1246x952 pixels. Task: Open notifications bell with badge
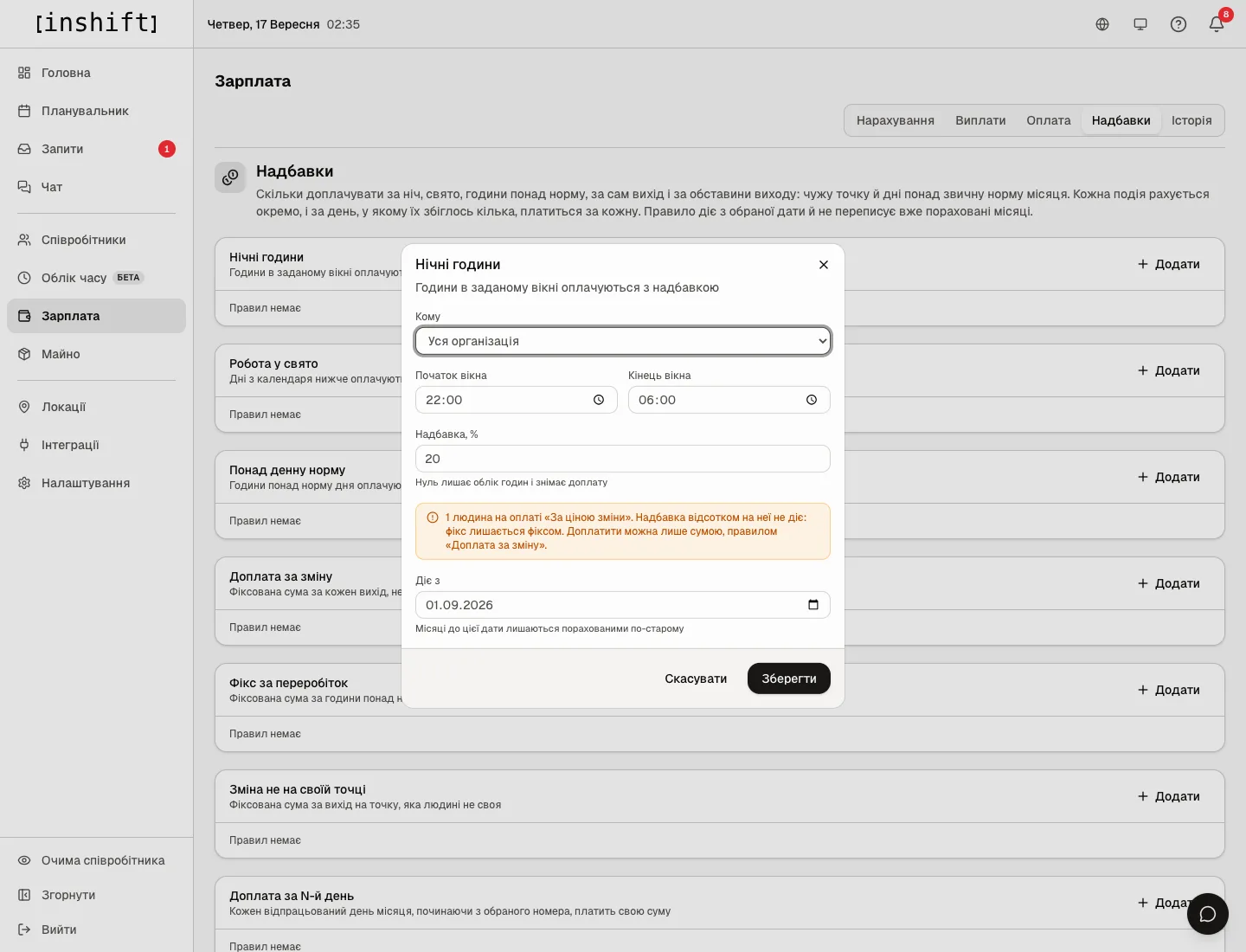(1217, 24)
